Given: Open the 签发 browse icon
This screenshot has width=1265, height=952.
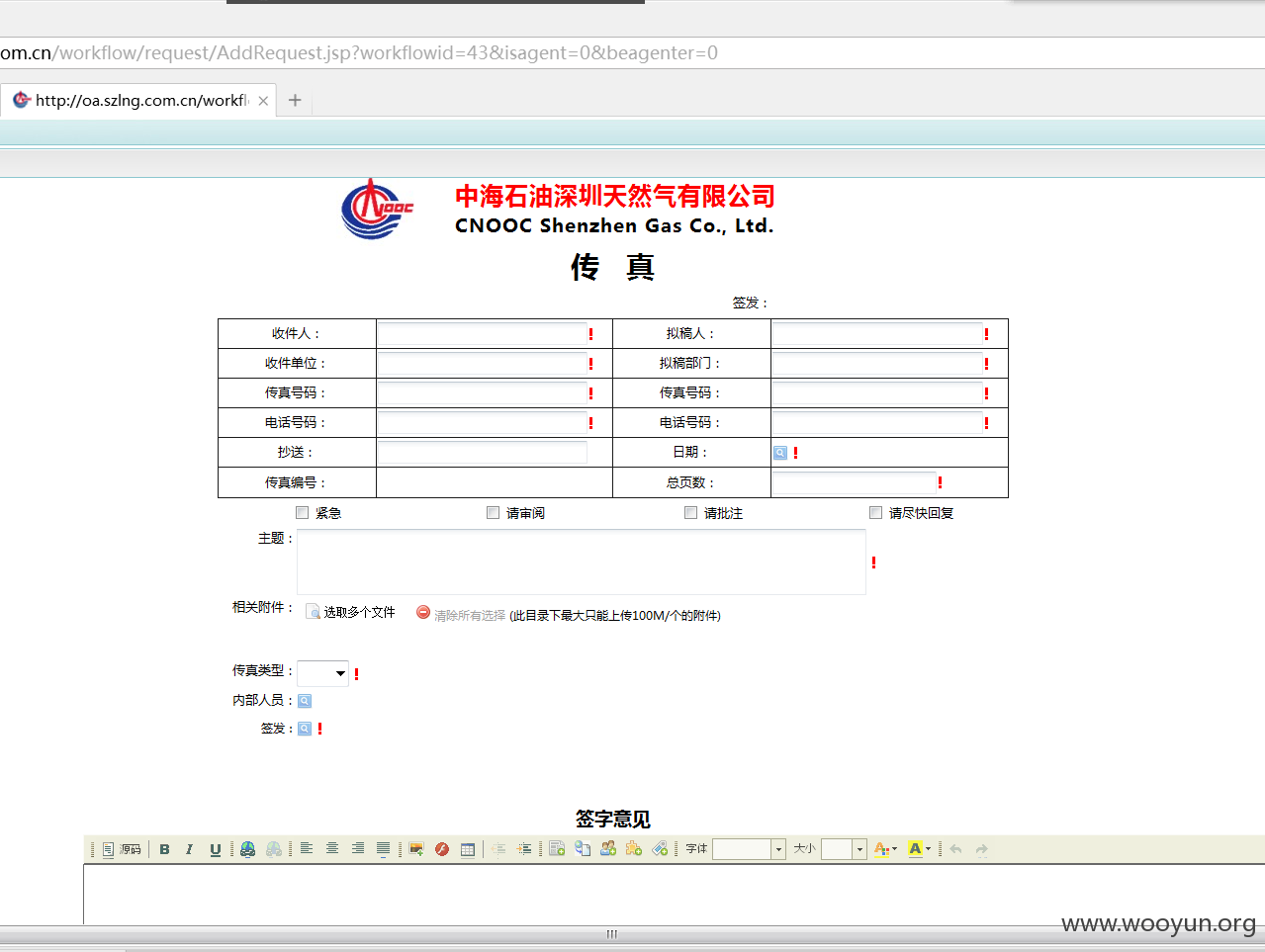Looking at the screenshot, I should (305, 729).
